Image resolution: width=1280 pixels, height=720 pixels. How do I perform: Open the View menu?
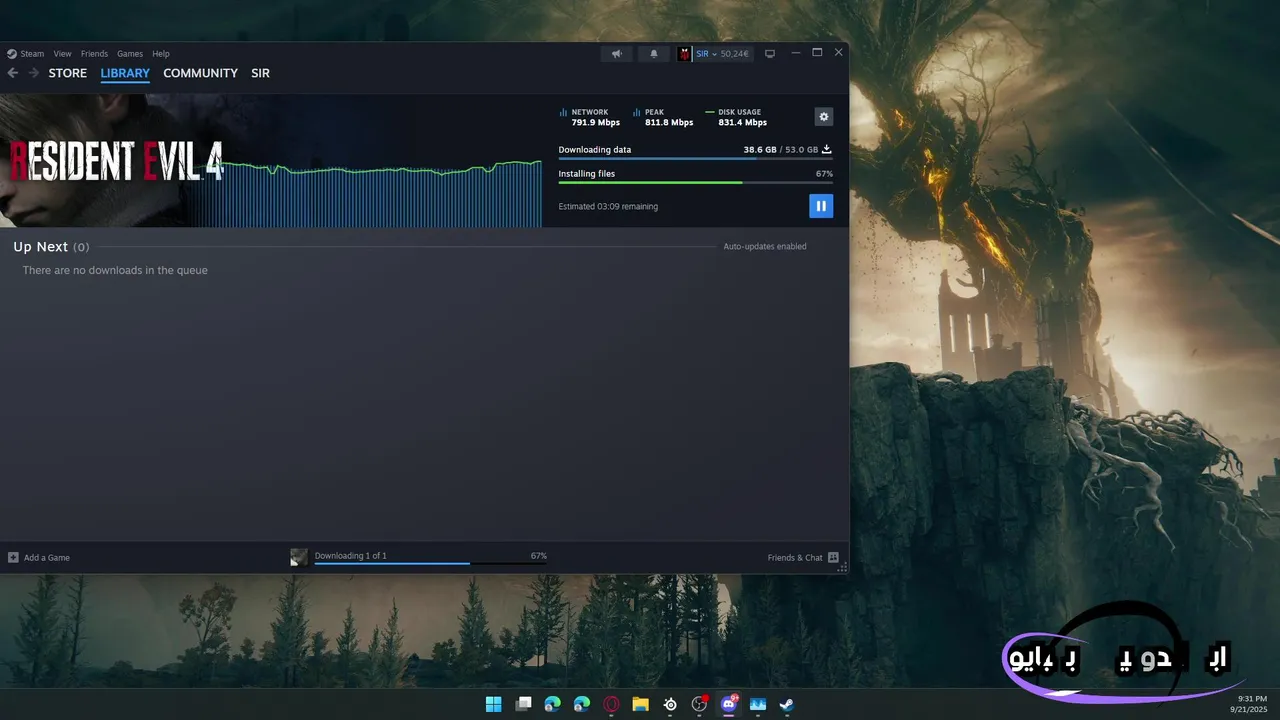click(62, 54)
